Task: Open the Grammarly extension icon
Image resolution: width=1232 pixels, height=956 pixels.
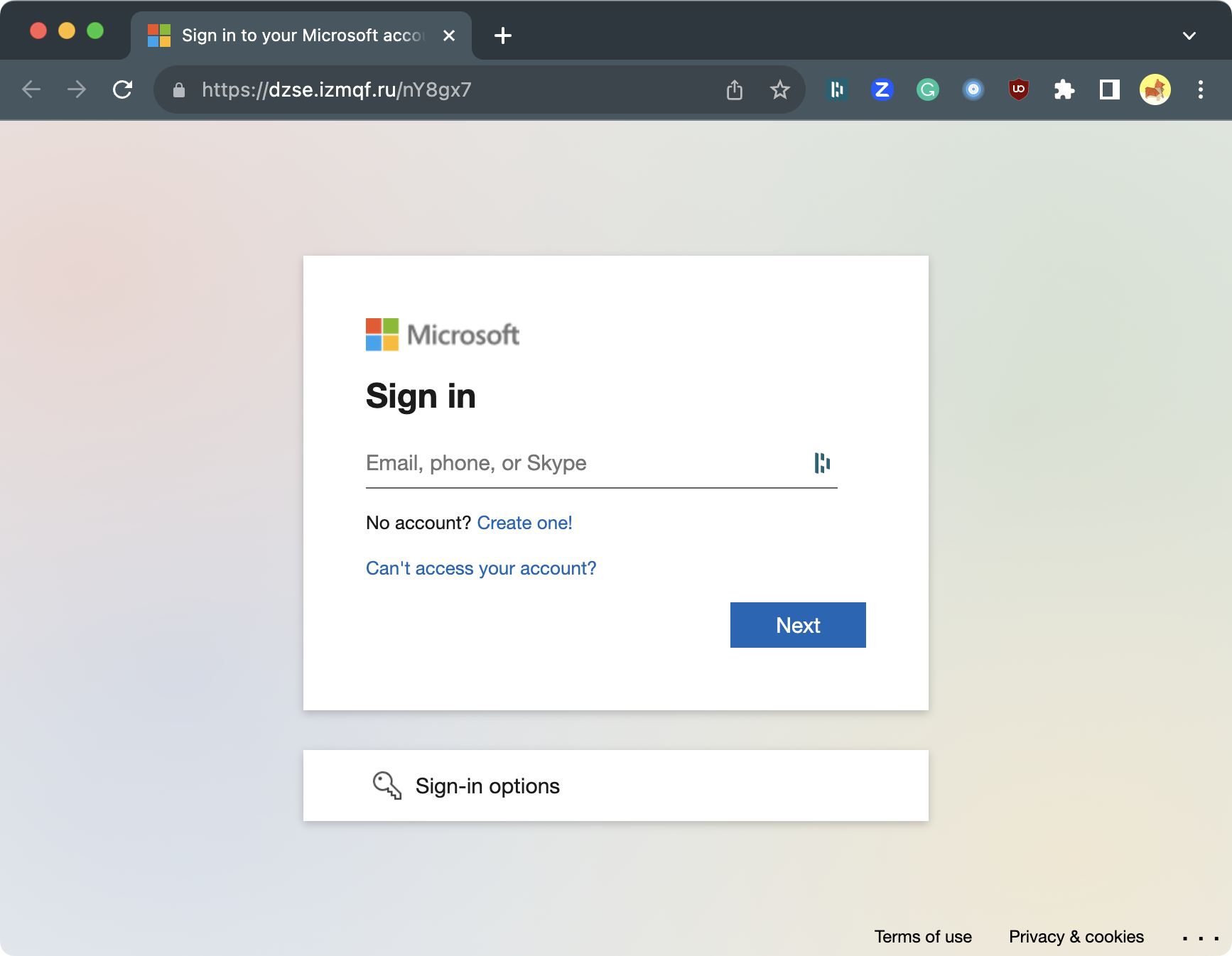Action: [928, 89]
